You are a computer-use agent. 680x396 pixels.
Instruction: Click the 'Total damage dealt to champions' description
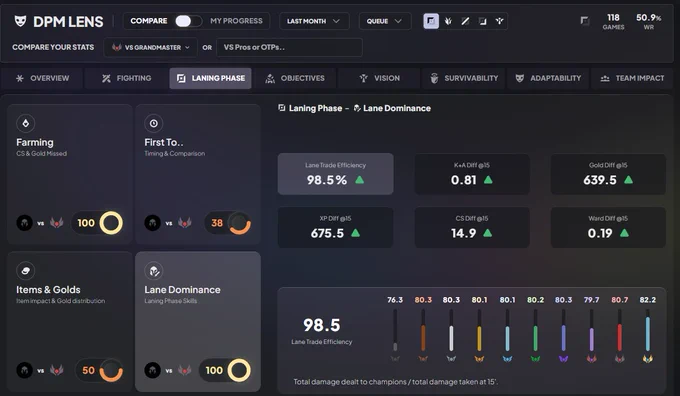(396, 382)
